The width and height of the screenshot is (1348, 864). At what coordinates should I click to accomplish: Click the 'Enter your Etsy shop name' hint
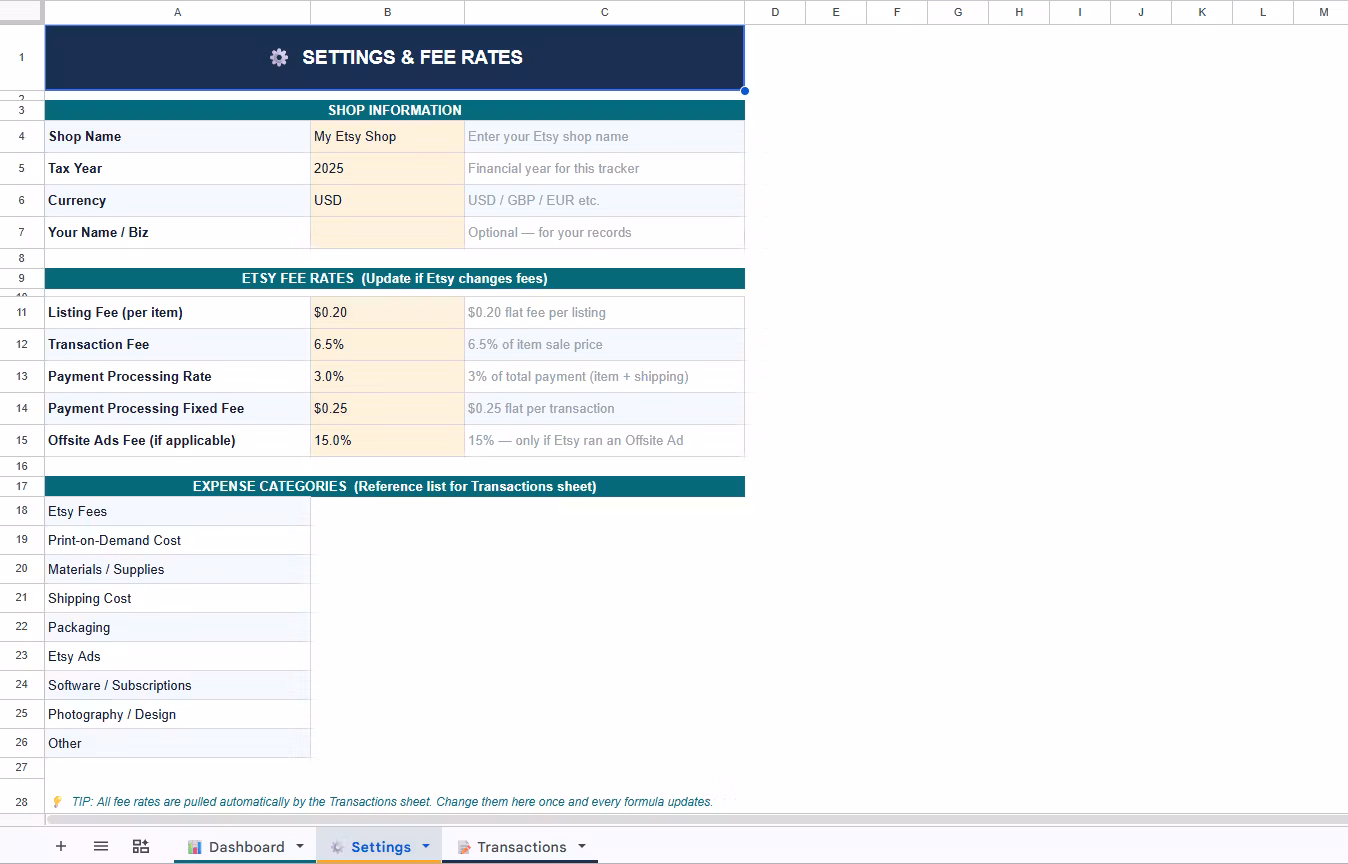604,136
